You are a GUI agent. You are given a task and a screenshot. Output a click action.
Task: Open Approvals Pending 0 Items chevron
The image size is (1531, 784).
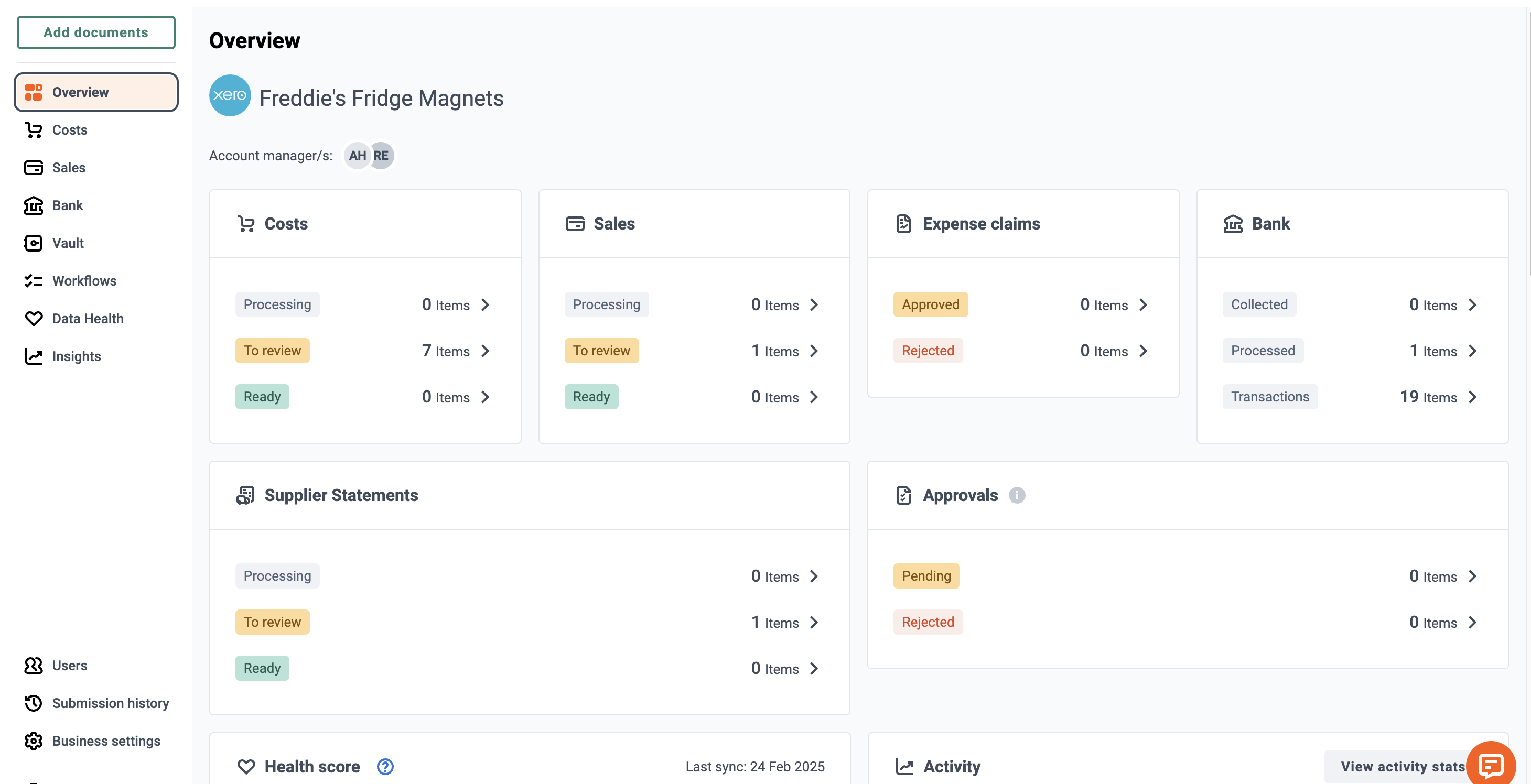point(1473,576)
